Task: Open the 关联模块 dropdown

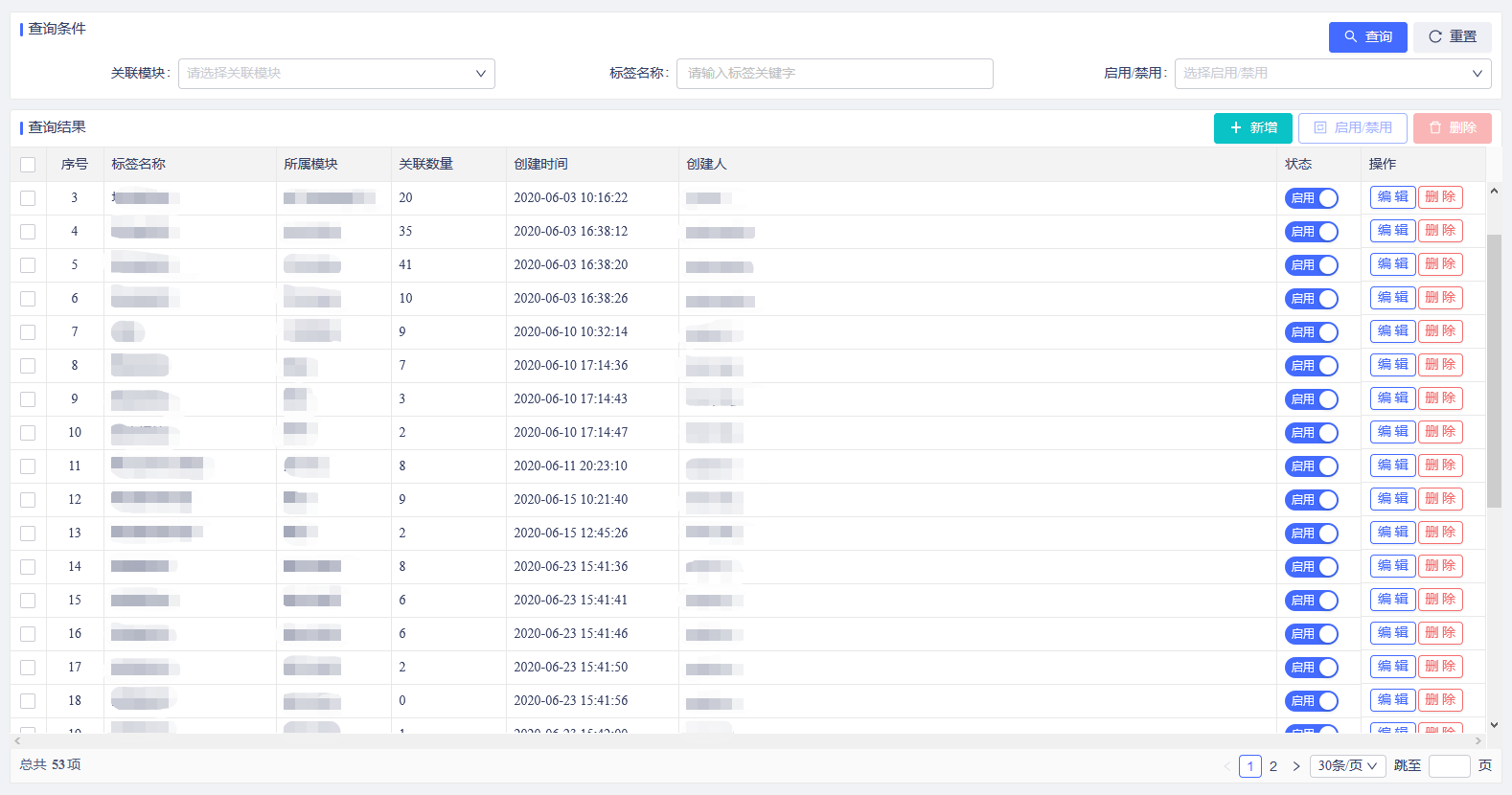Action: pos(336,74)
